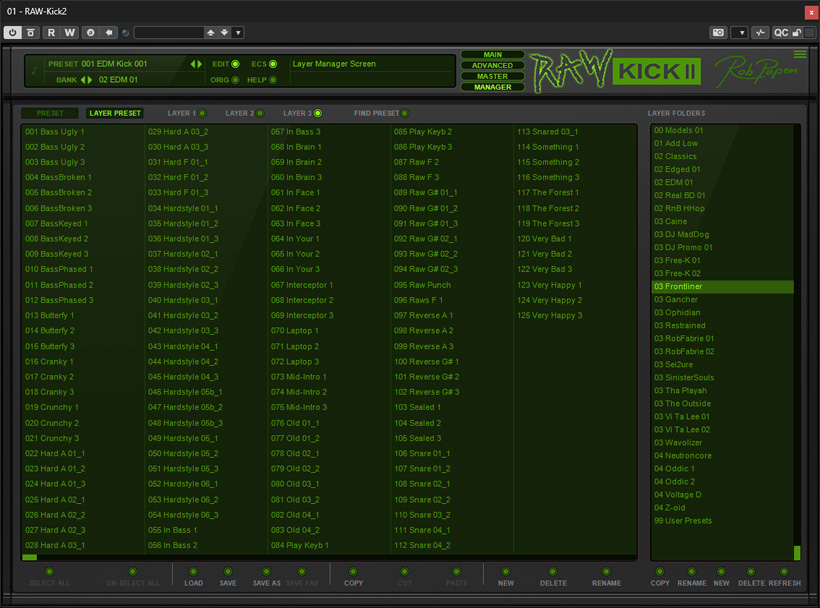This screenshot has height=608, width=820.
Task: Toggle the QC lock icon
Action: [796, 32]
